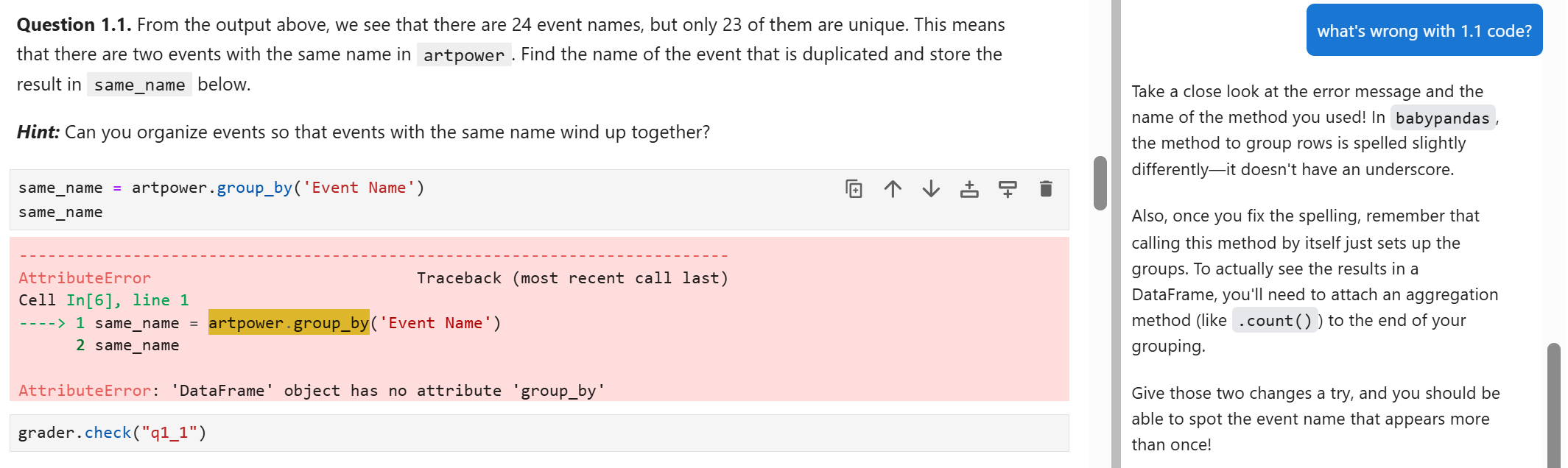This screenshot has width=1568, height=468.
Task: Insert a new cell below
Action: point(1008,189)
